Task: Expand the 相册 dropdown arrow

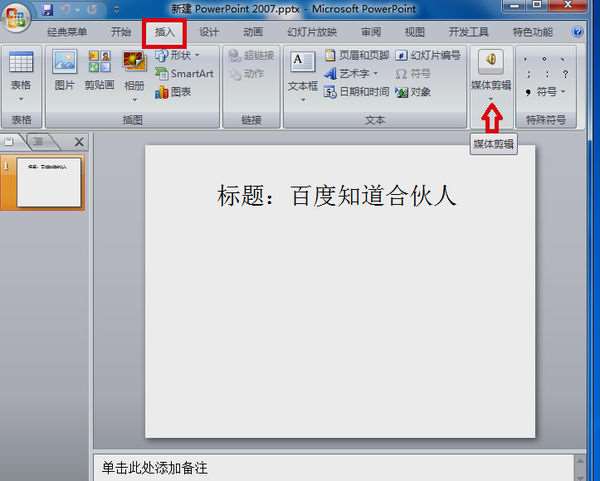Action: (134, 100)
